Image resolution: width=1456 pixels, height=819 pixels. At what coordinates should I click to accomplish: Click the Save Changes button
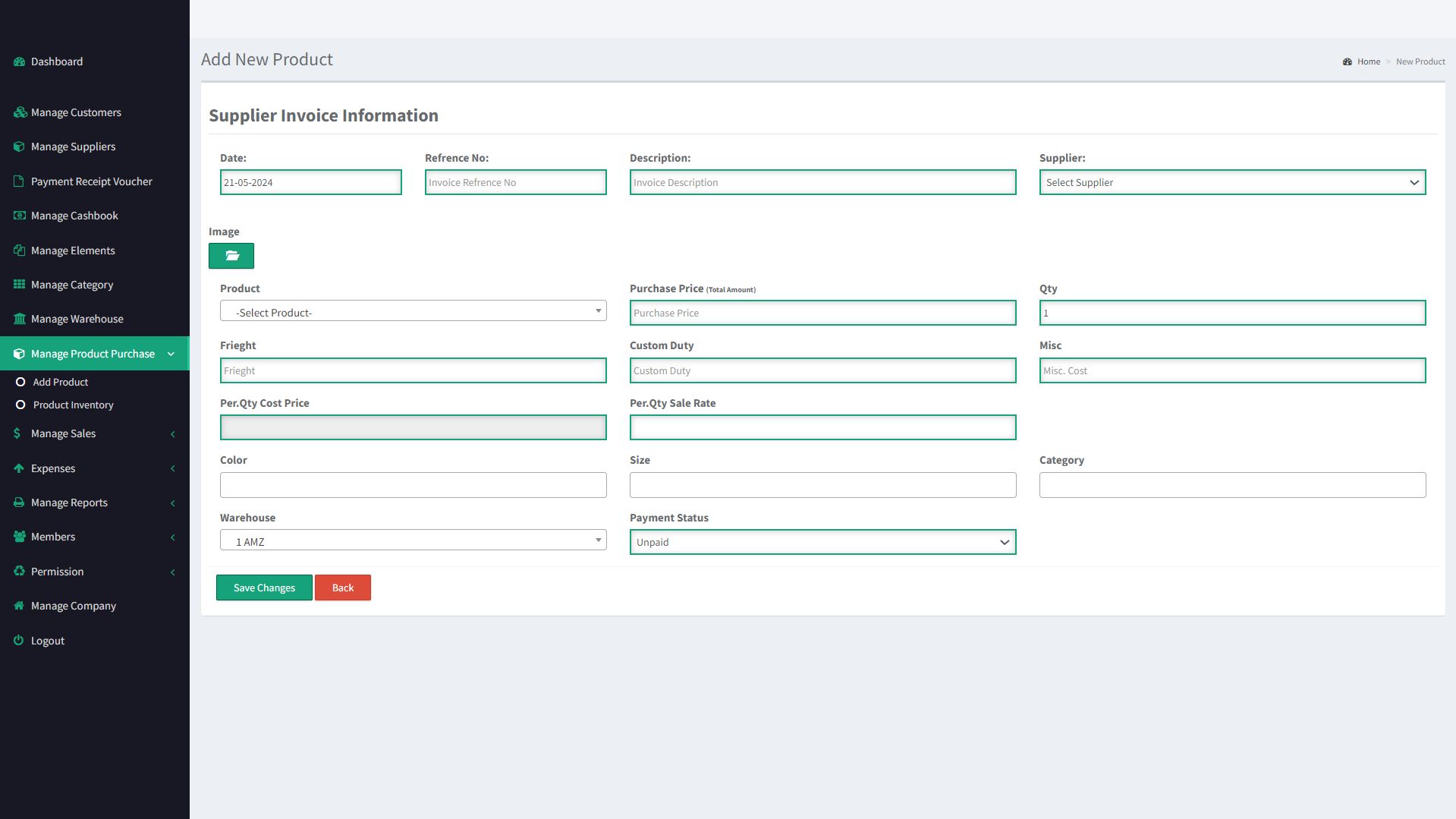264,587
